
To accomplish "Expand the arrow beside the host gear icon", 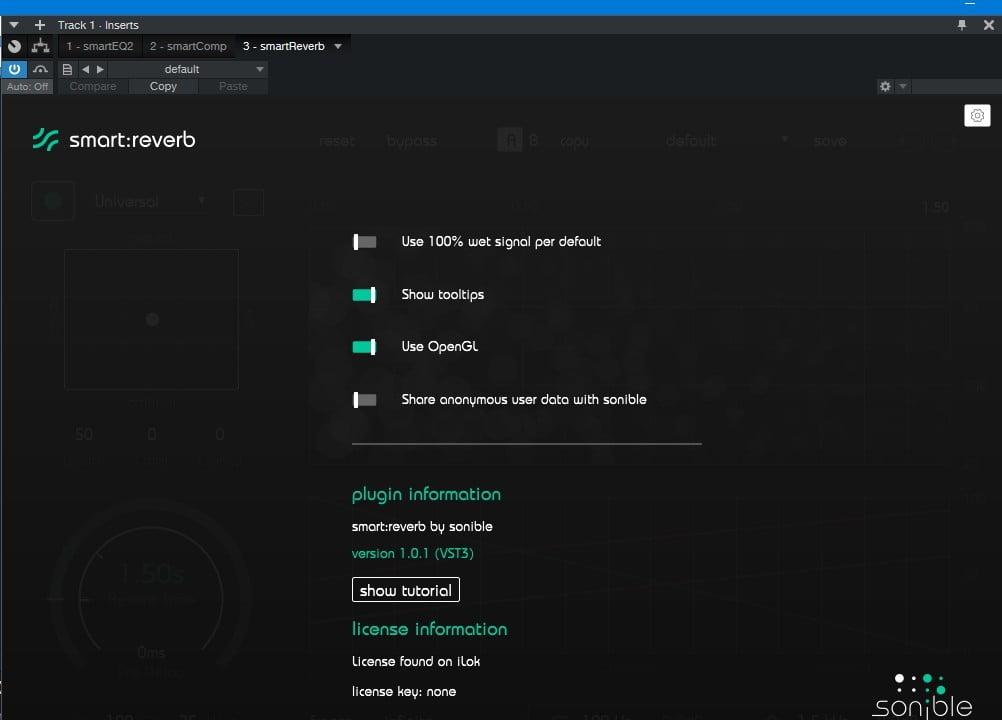I will pyautogui.click(x=903, y=86).
